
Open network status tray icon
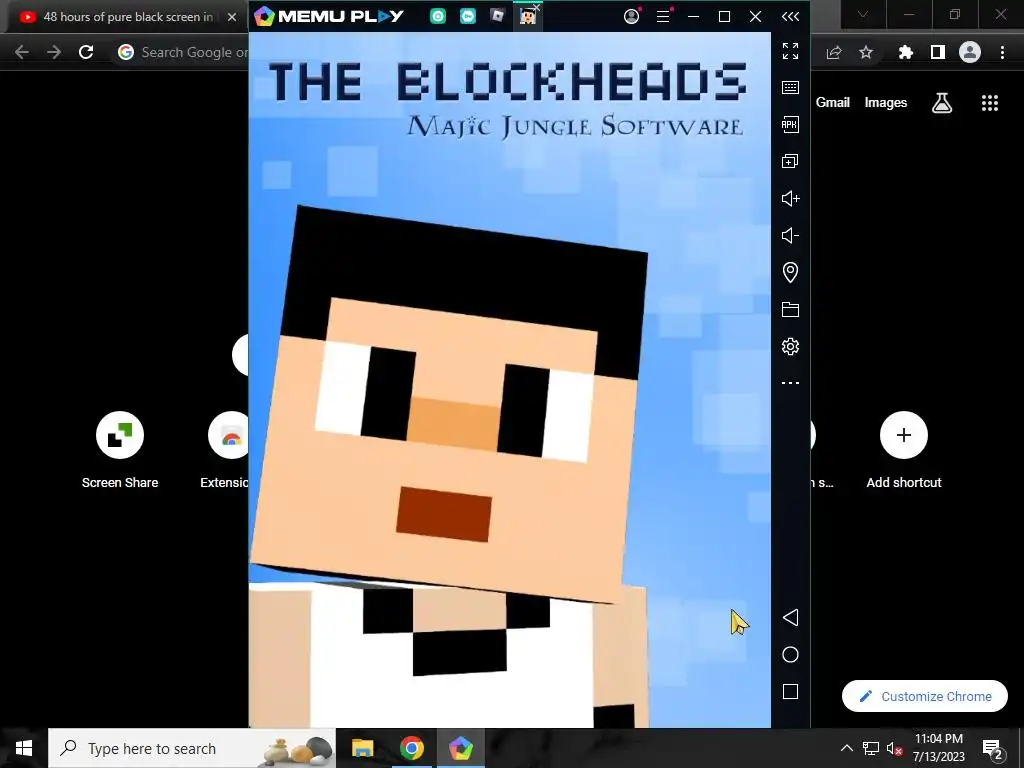pos(871,748)
